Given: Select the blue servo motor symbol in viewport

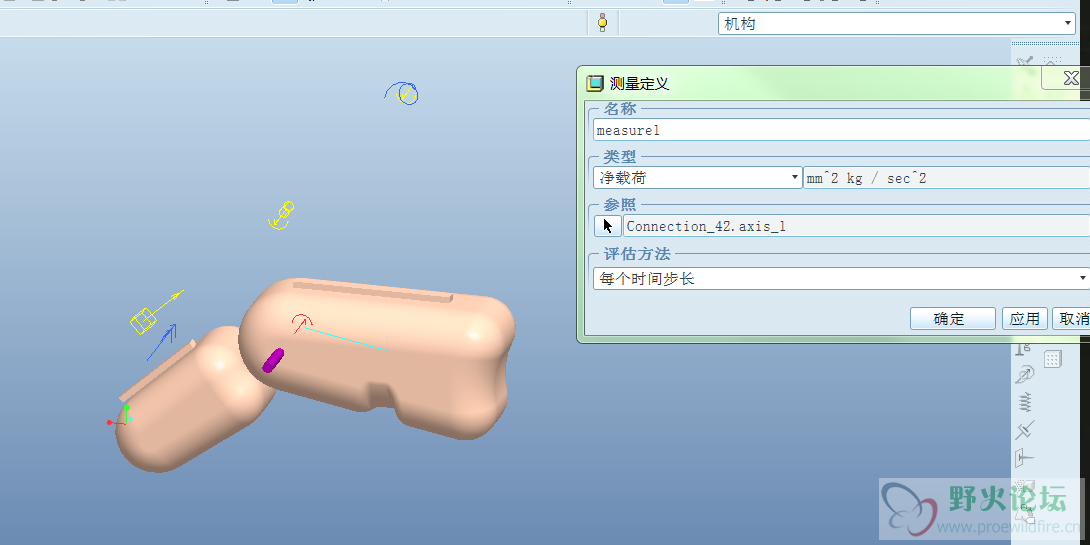Looking at the screenshot, I should tap(402, 93).
